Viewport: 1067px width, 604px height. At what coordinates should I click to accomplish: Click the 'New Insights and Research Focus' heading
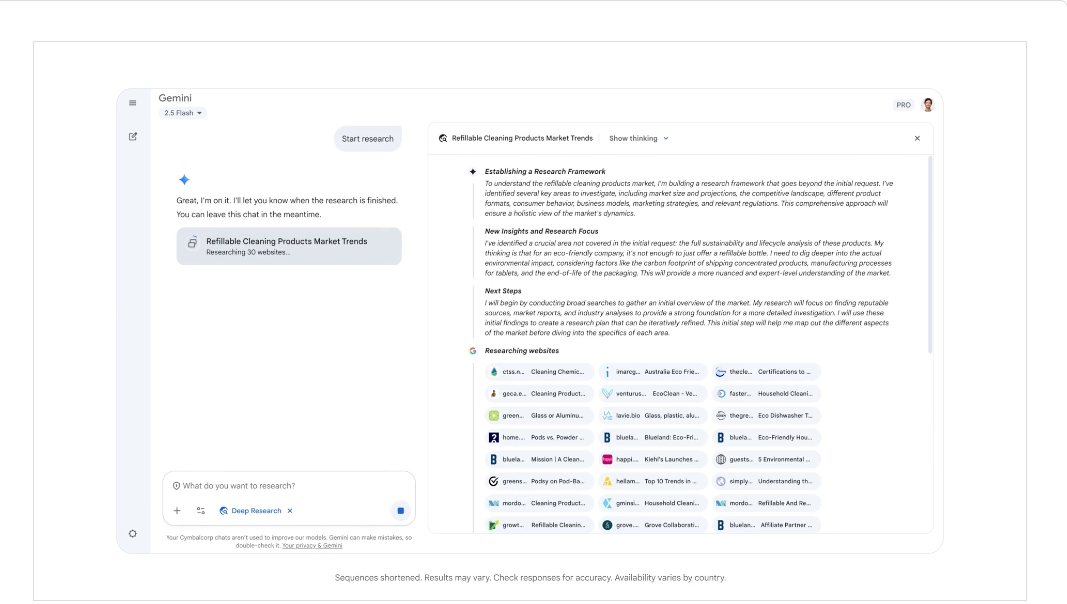(x=542, y=231)
